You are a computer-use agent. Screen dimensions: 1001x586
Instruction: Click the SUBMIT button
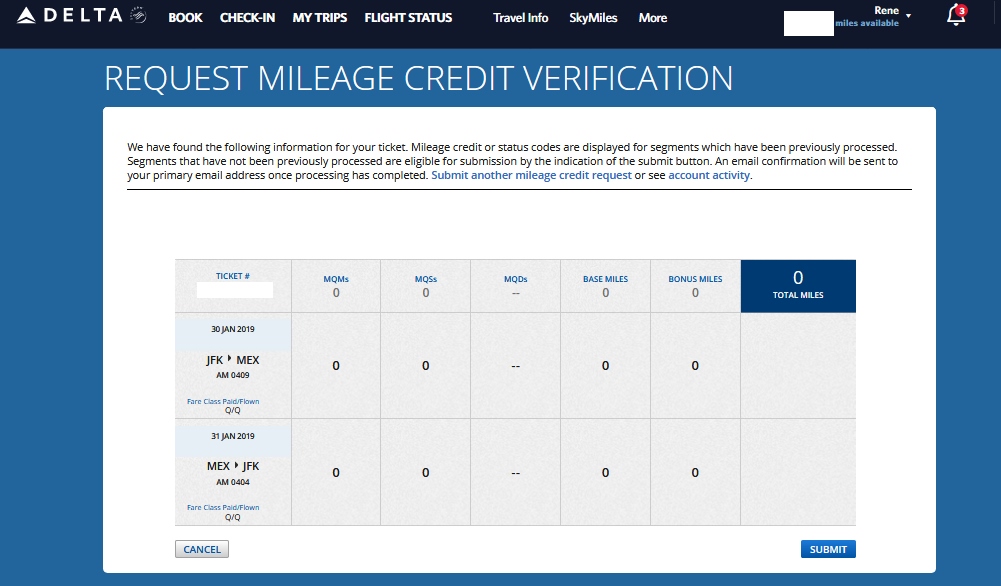827,548
